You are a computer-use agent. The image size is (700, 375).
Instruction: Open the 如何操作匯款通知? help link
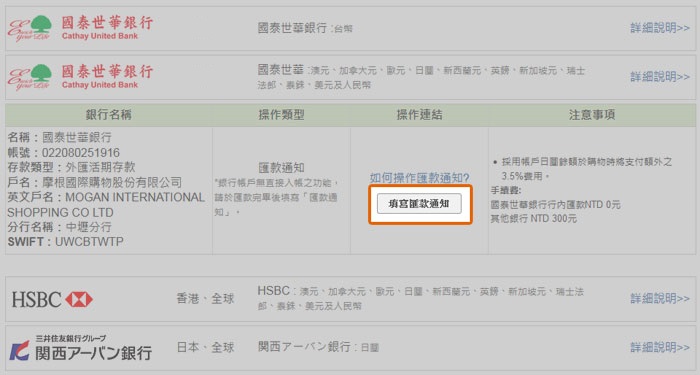coord(419,178)
